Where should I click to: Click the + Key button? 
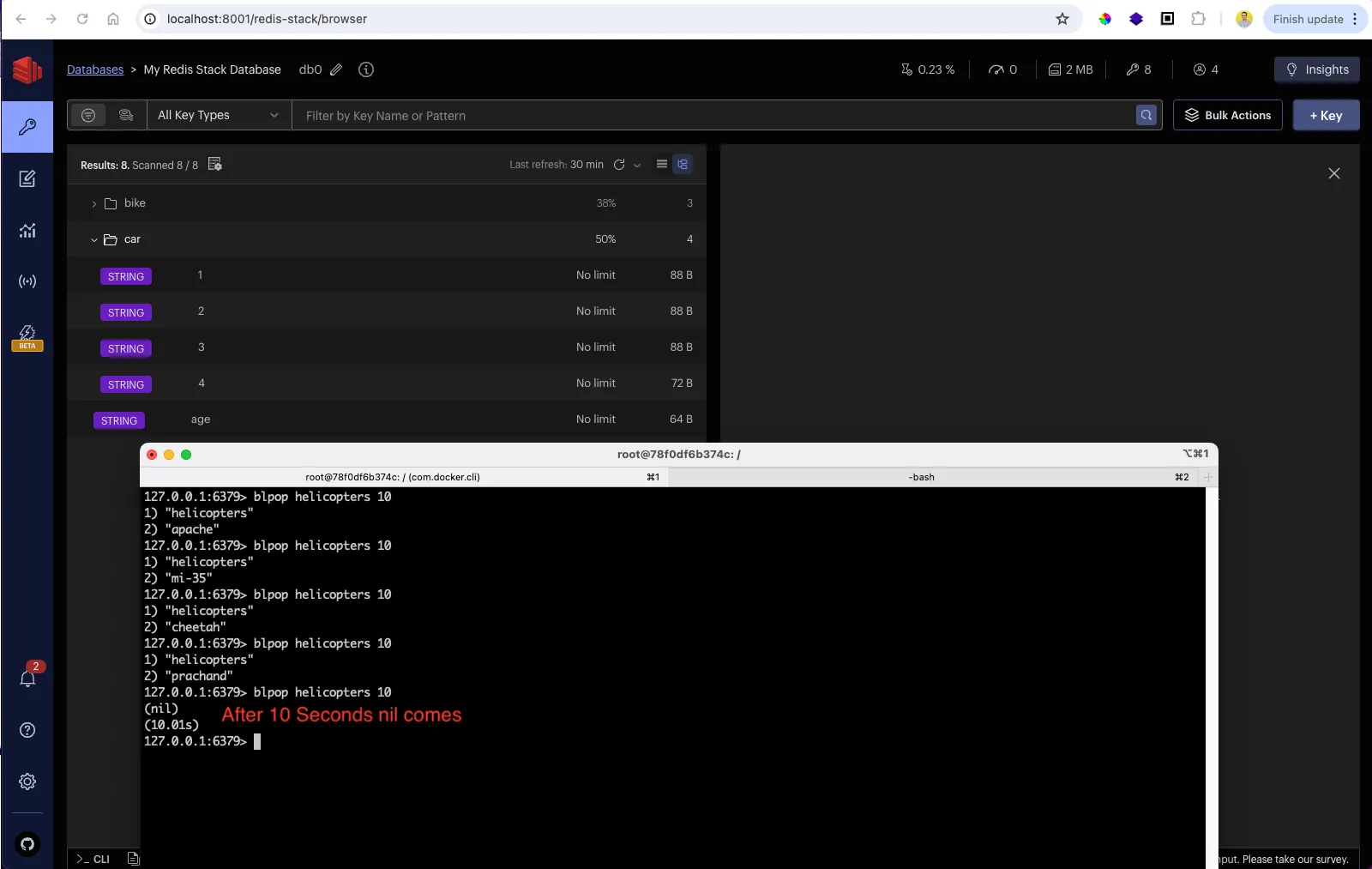click(1326, 115)
